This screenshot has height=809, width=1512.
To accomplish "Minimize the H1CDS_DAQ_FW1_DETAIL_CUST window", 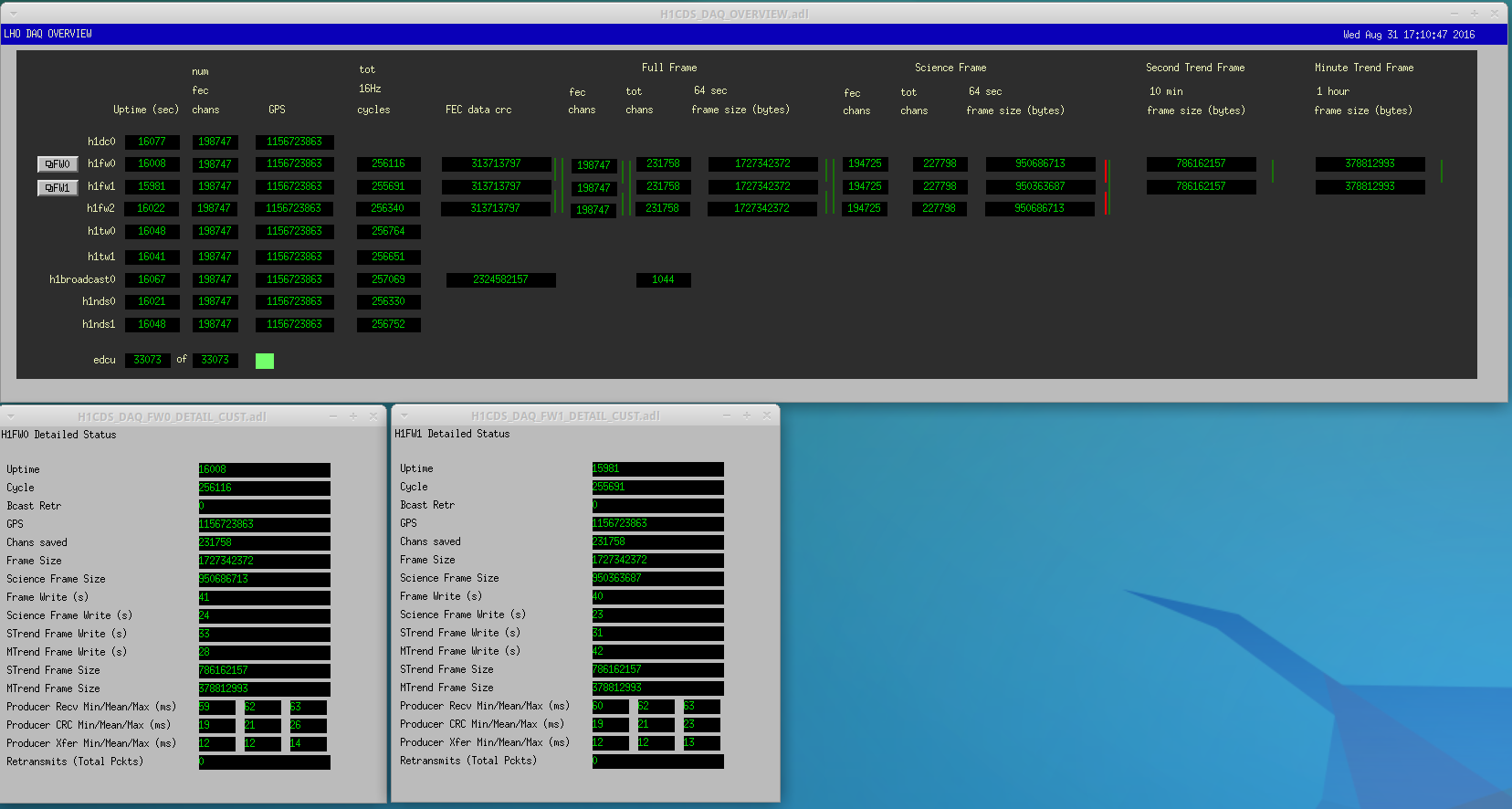I will click(727, 415).
